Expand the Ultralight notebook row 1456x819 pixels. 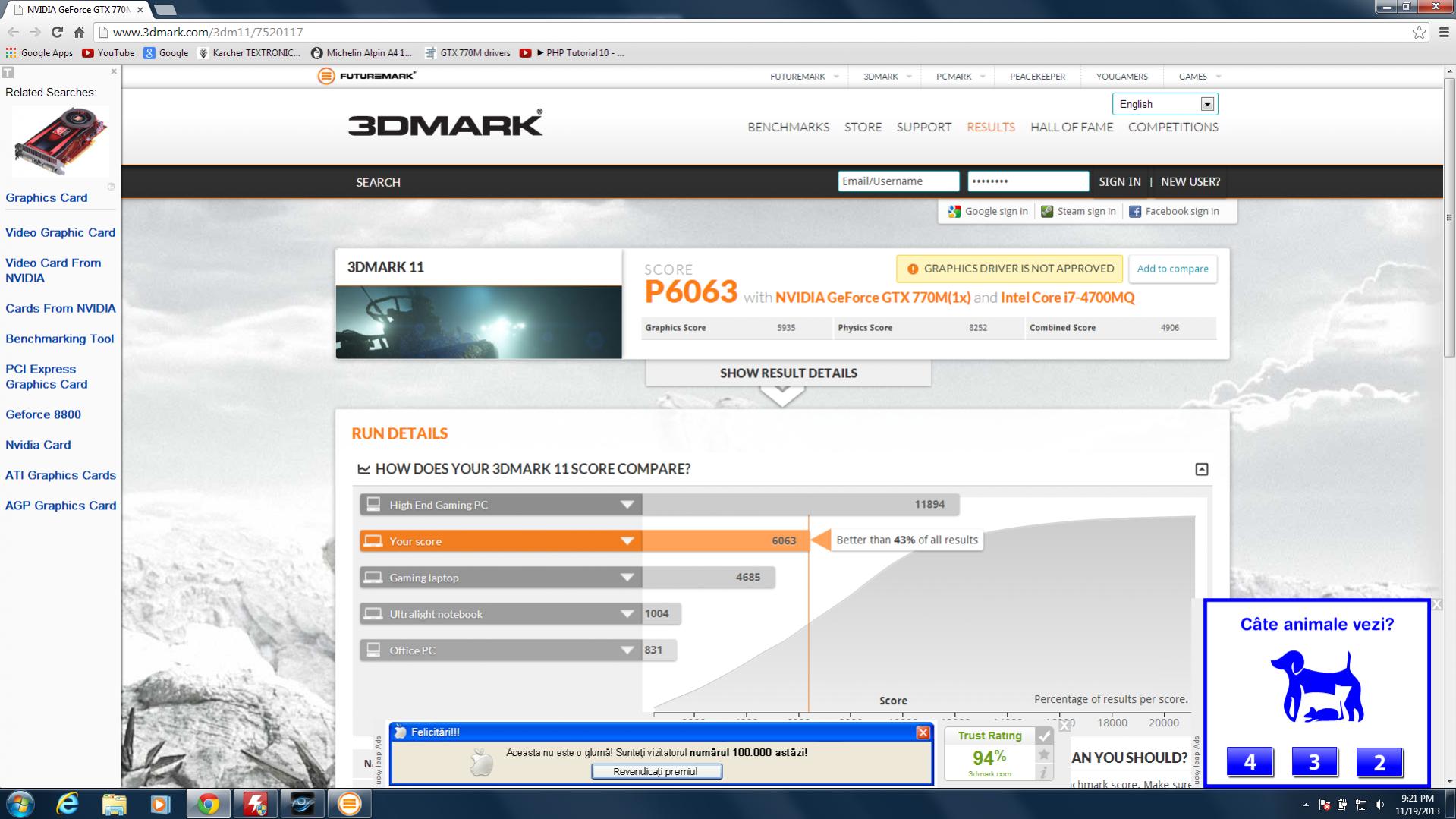coord(627,614)
